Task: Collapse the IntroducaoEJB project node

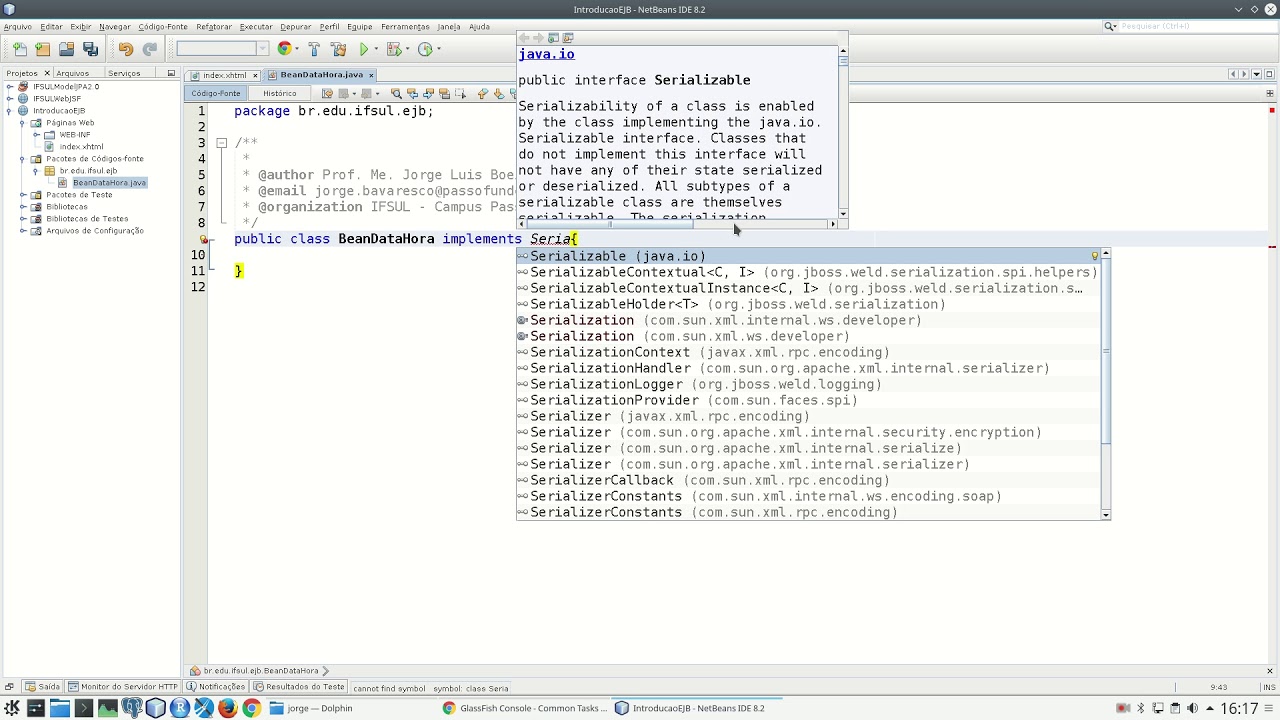Action: click(x=10, y=111)
